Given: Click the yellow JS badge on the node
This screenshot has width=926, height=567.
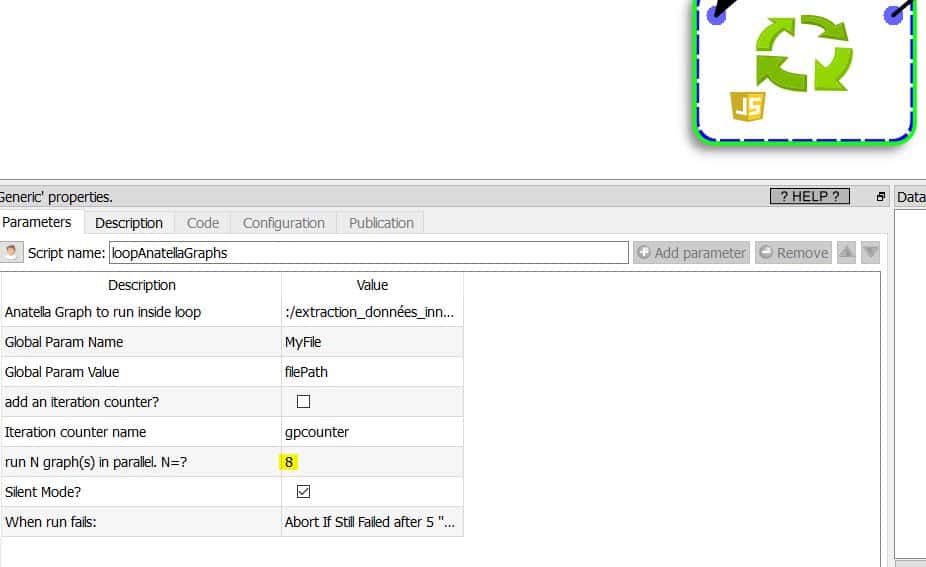Looking at the screenshot, I should (x=748, y=105).
